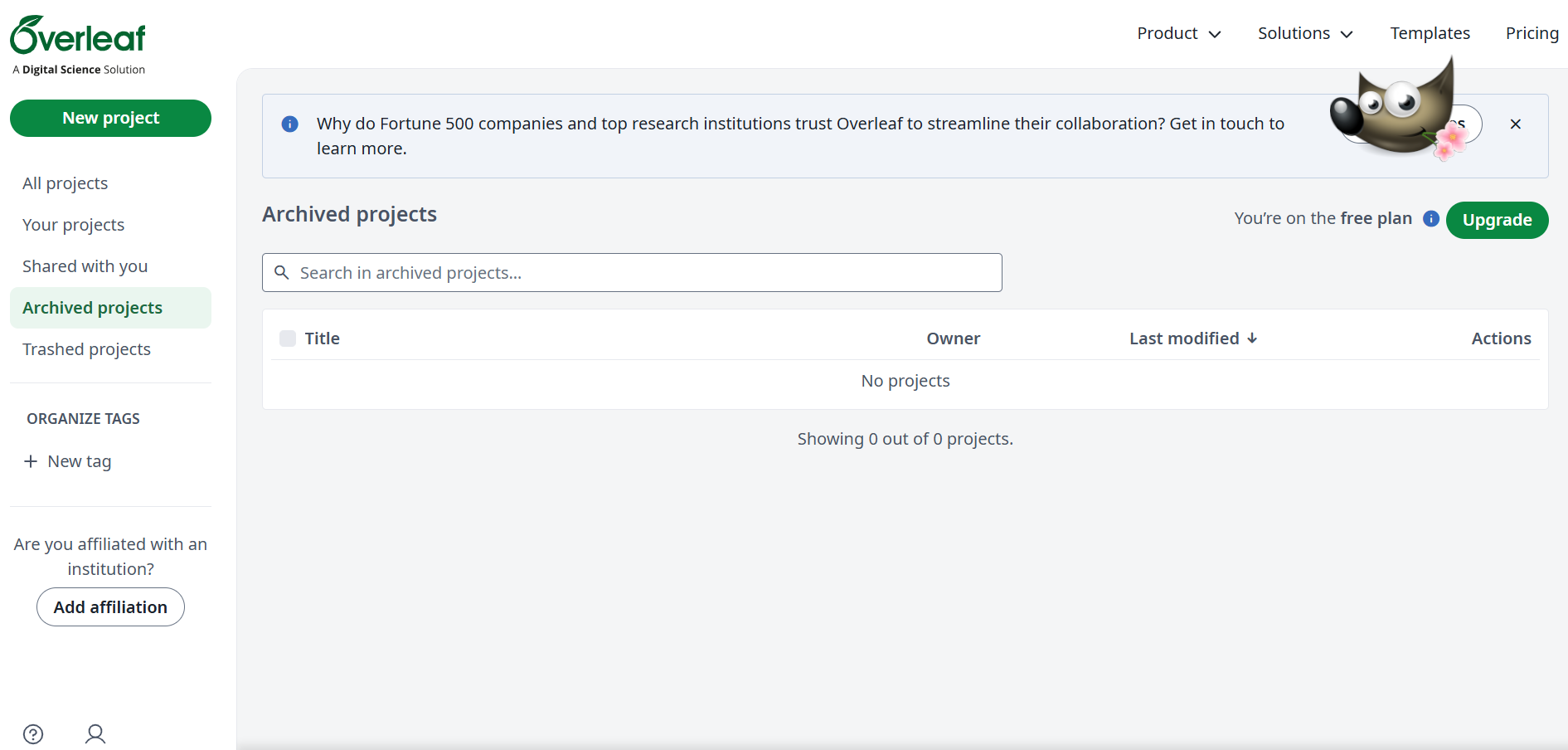This screenshot has height=750, width=1568.
Task: Toggle the select-all checkbox beside Title
Action: tap(288, 338)
